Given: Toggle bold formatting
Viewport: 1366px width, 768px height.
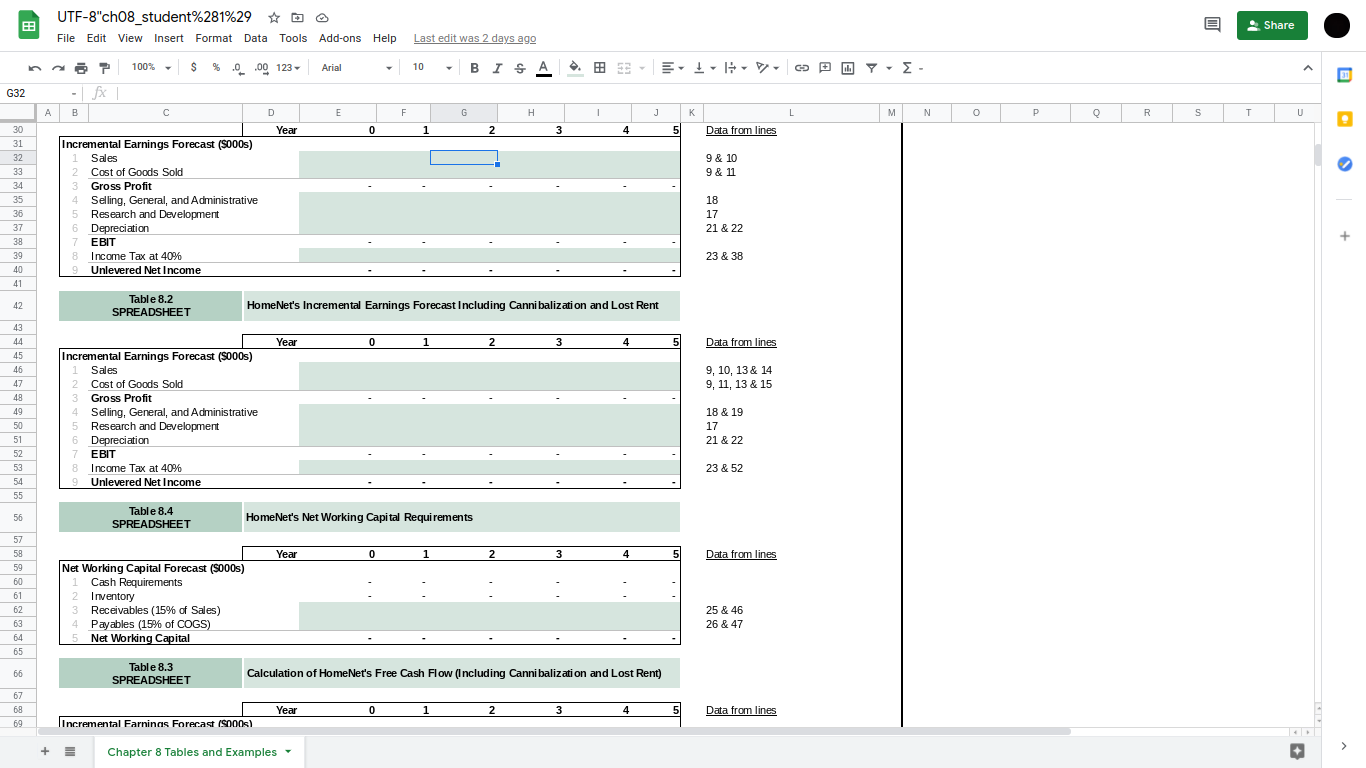Looking at the screenshot, I should [474, 67].
